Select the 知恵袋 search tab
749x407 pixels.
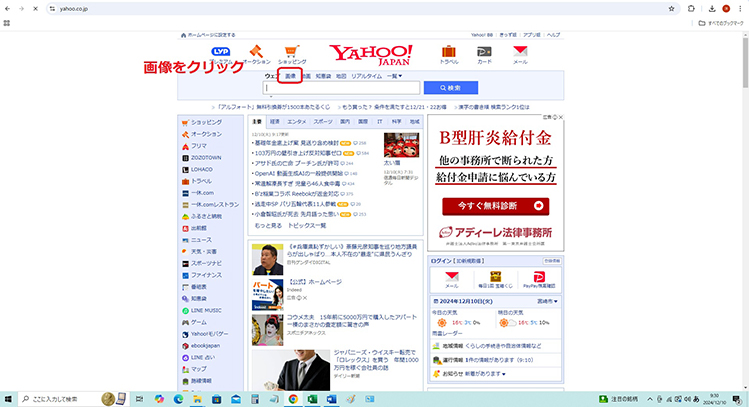[323, 76]
